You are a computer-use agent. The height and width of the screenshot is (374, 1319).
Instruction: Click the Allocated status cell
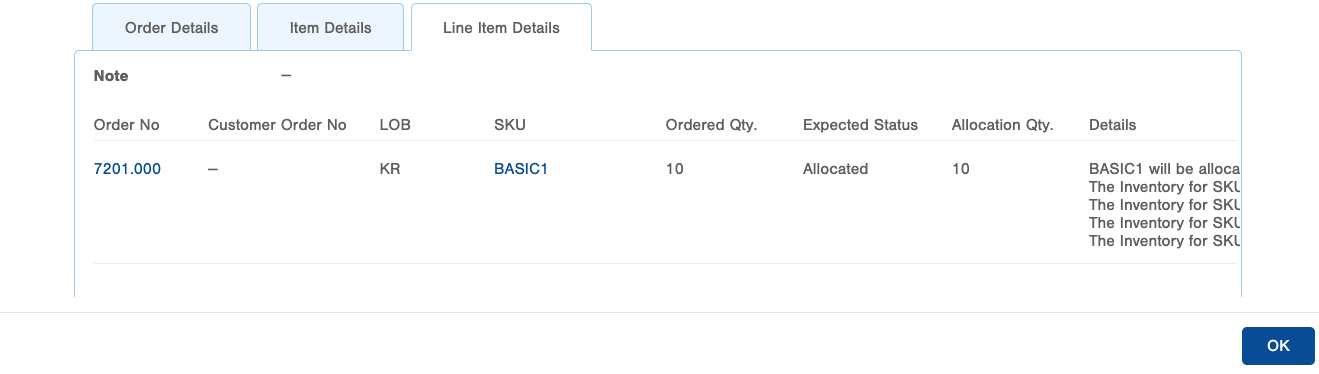835,169
